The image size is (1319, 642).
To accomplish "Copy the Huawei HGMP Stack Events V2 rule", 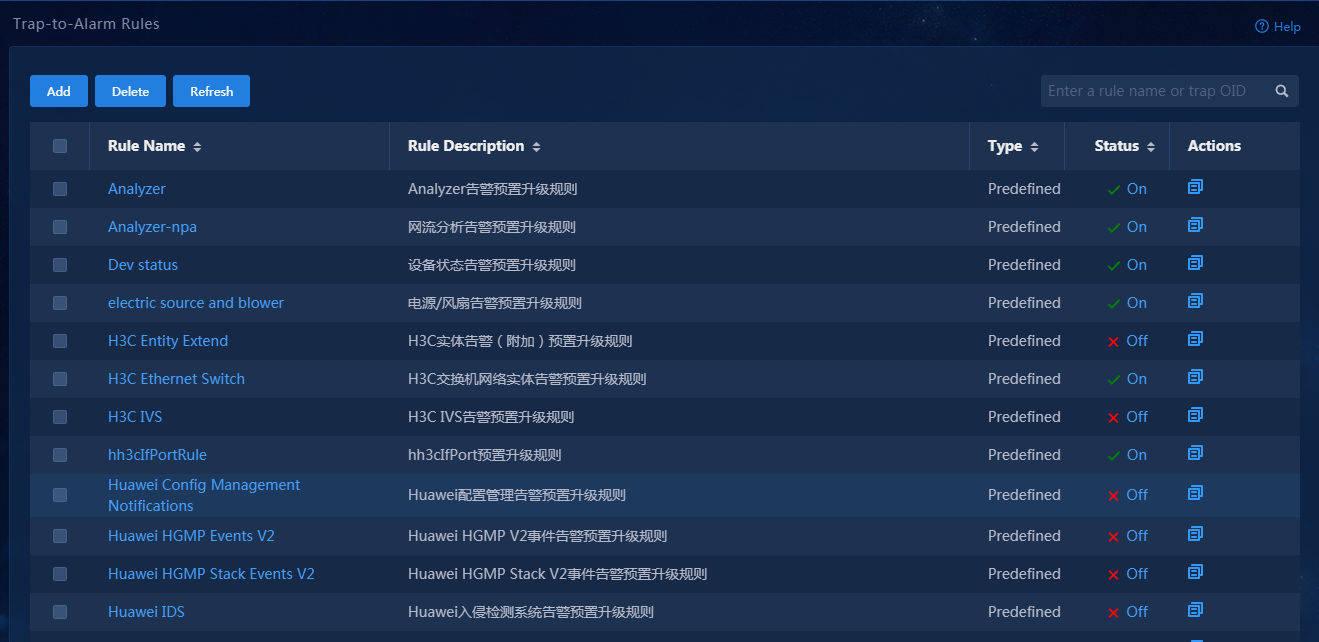I will tap(1195, 572).
